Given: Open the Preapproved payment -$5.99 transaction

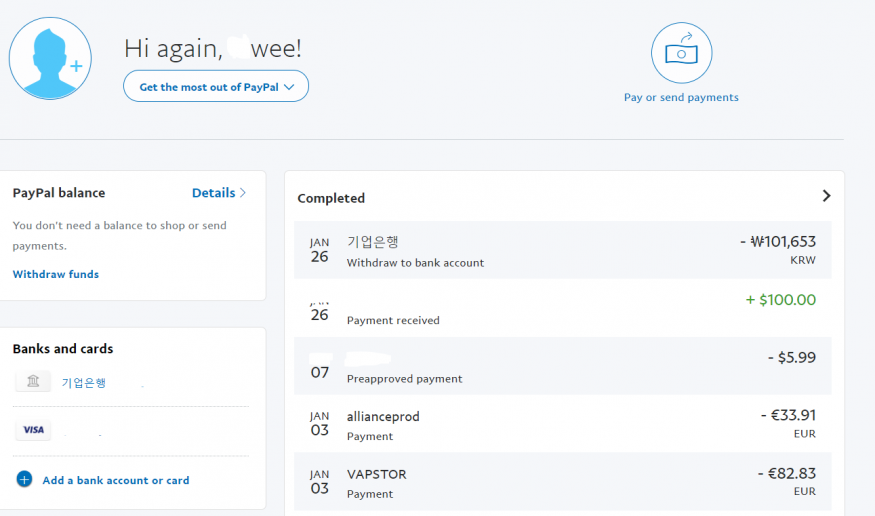Looking at the screenshot, I should pyautogui.click(x=562, y=366).
